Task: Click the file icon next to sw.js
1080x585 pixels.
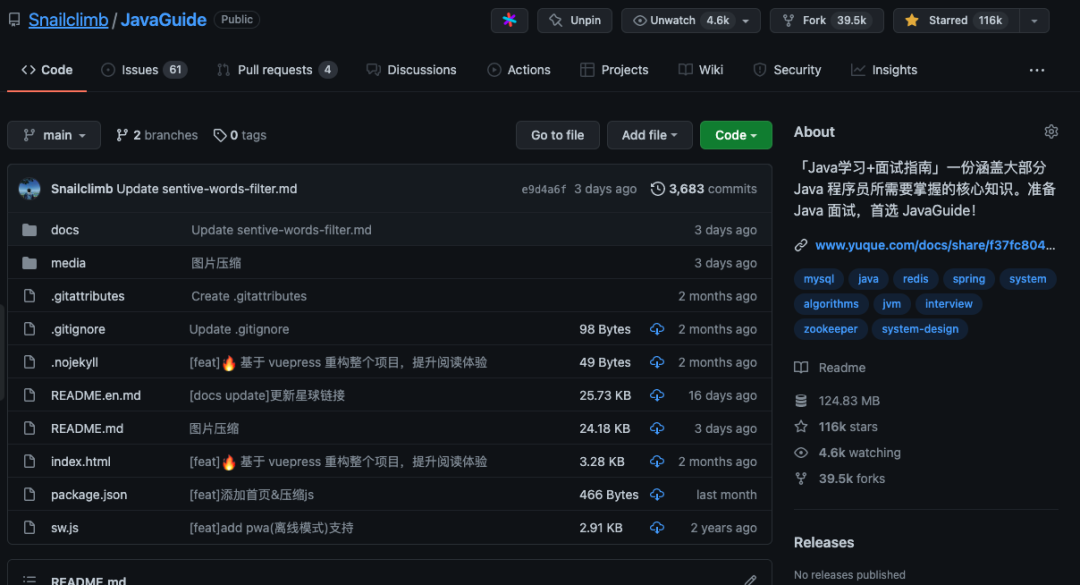Action: point(29,528)
